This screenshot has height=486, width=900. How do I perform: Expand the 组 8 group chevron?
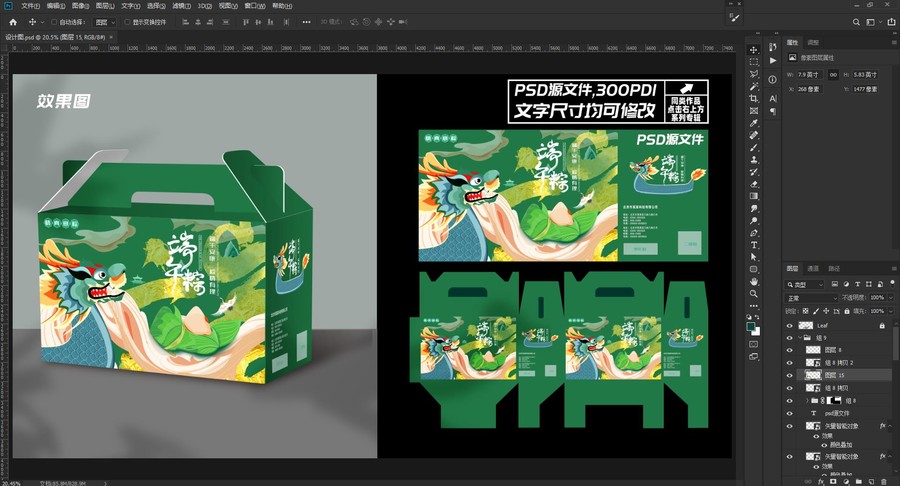[808, 401]
